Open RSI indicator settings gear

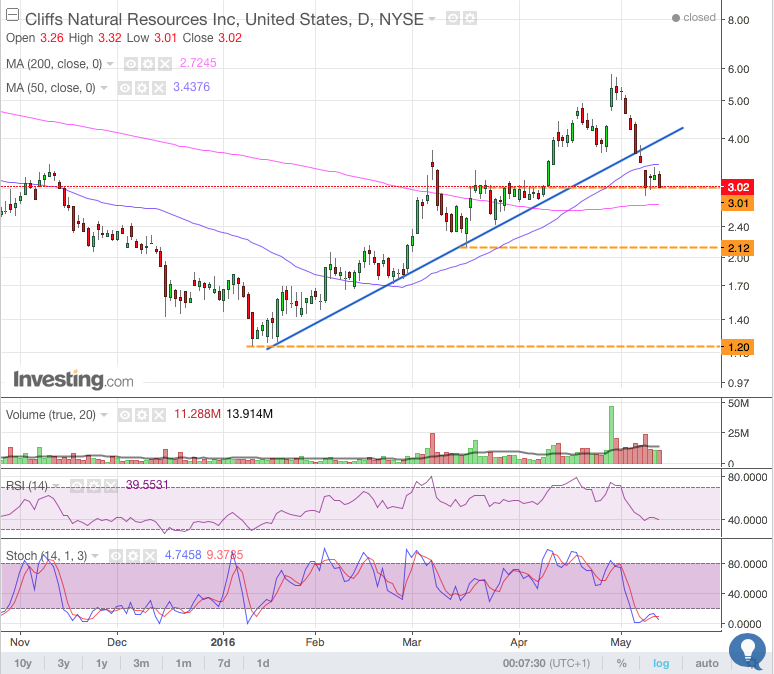click(x=94, y=486)
